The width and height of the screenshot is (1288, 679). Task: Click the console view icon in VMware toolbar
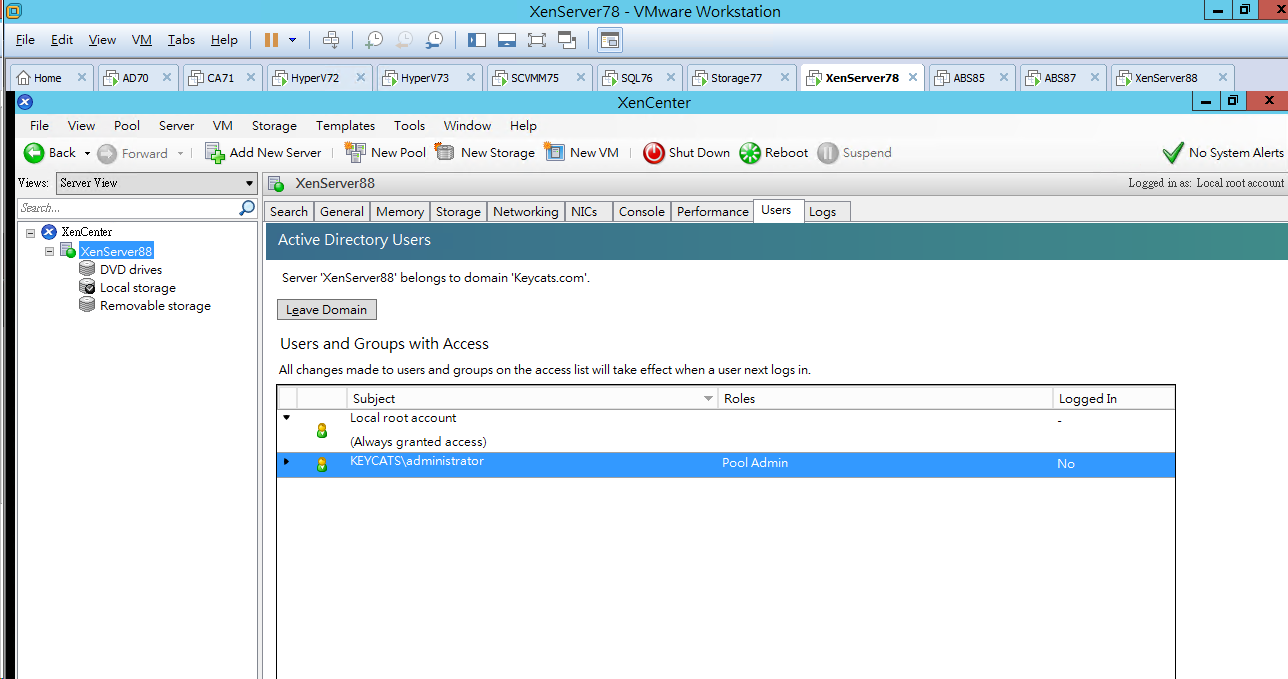coord(610,40)
